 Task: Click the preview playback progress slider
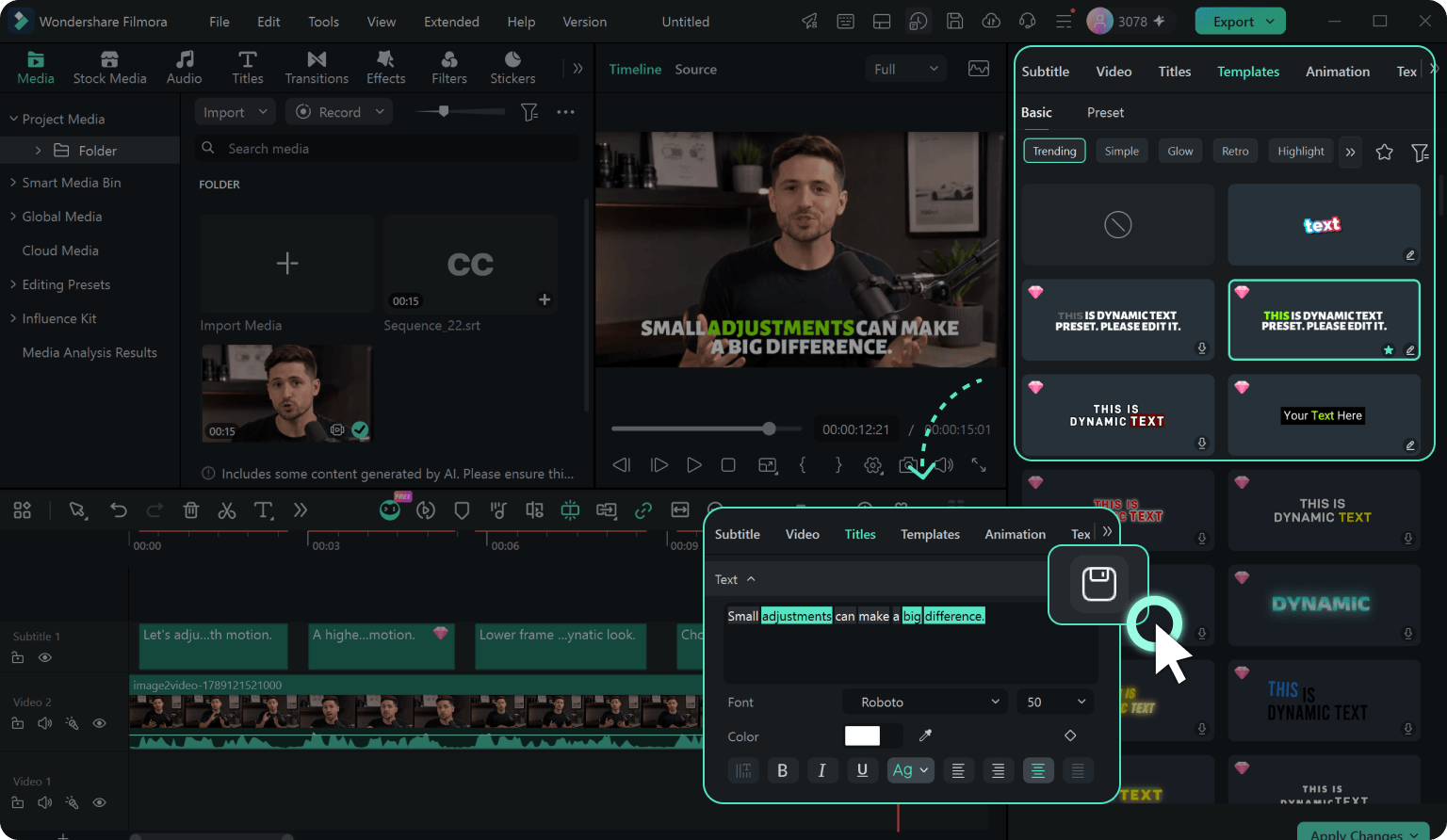(x=707, y=428)
